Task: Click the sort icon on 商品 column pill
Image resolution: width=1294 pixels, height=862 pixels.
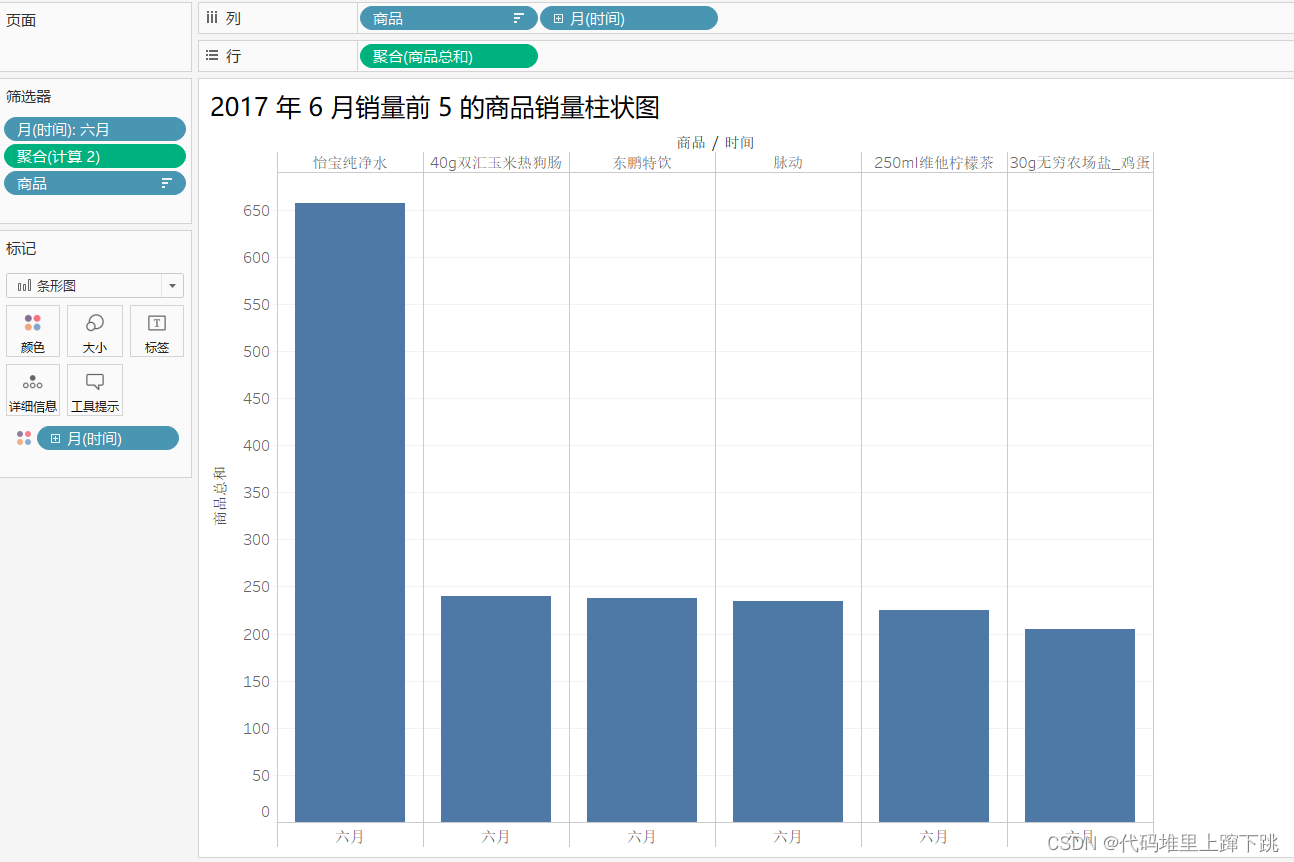Action: tap(518, 18)
